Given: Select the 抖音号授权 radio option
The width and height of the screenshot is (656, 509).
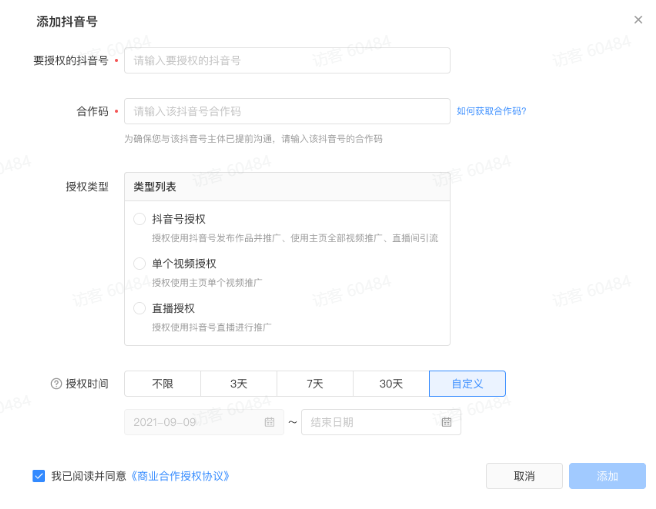Looking at the screenshot, I should (139, 219).
